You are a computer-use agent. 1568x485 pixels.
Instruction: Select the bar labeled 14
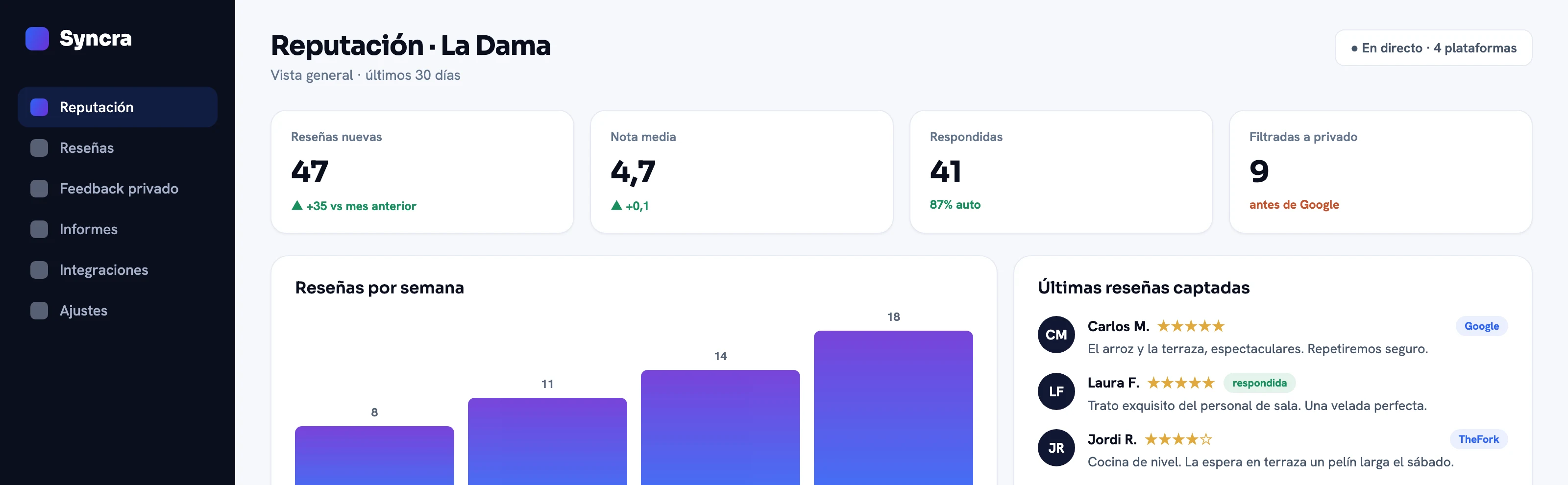point(720,428)
